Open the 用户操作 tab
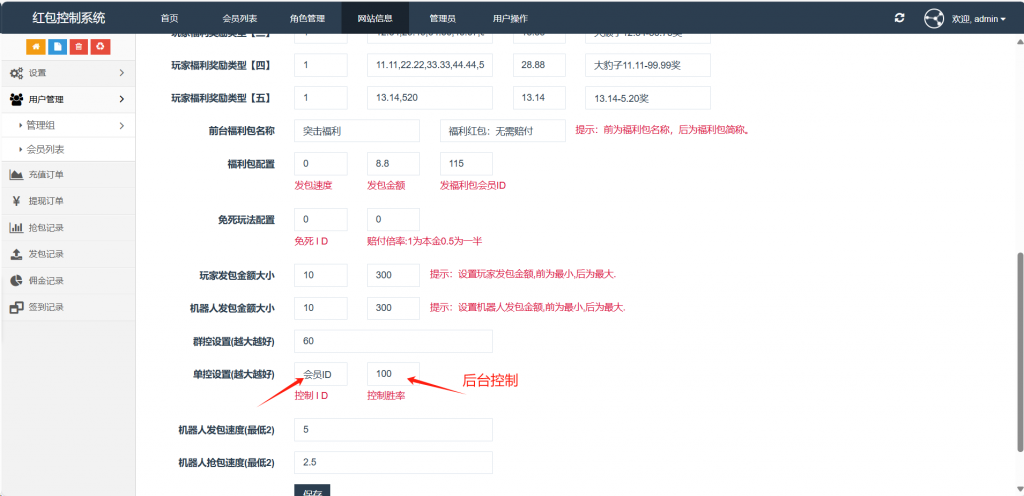Image resolution: width=1024 pixels, height=496 pixels. [x=510, y=18]
